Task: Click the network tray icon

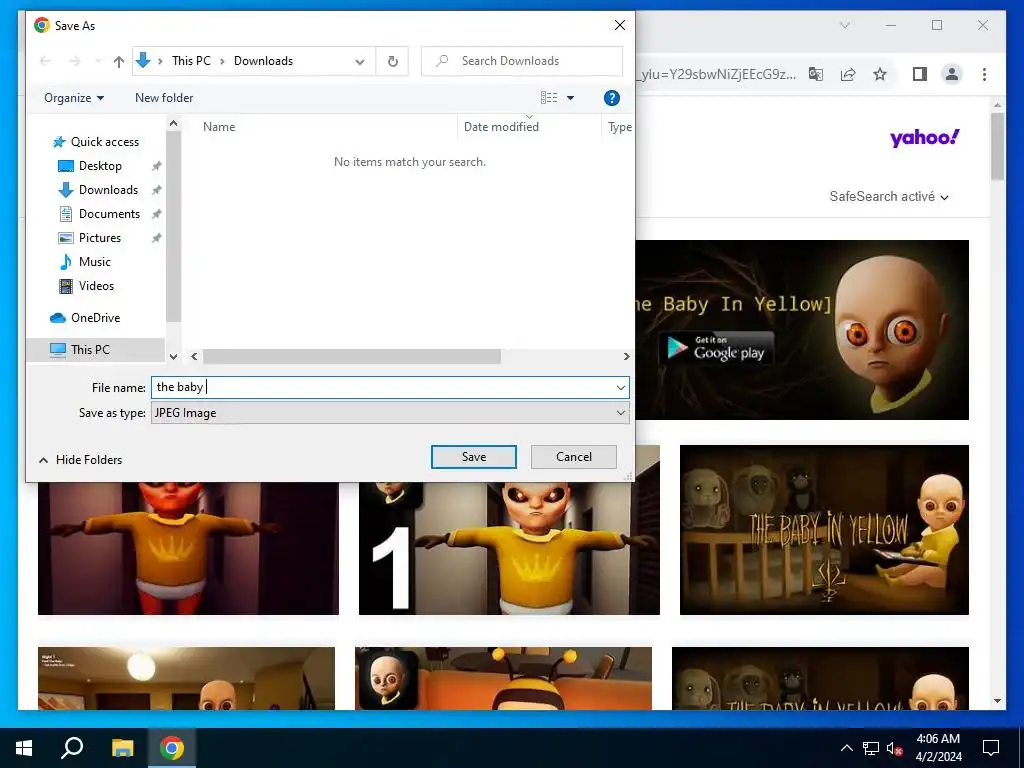Action: [x=871, y=748]
